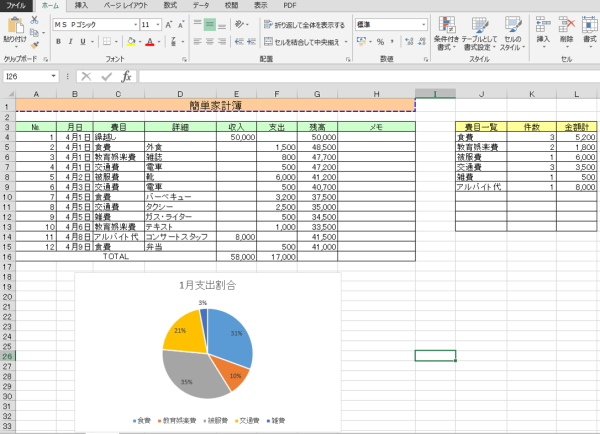Expand the Name Box dropdown
600x434 pixels.
click(54, 76)
